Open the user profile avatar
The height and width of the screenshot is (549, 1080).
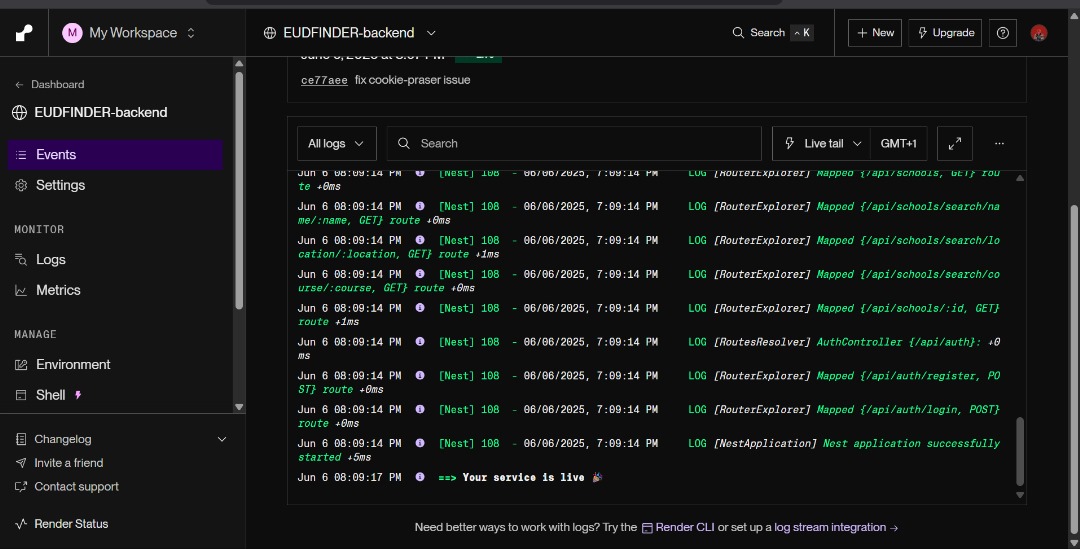coord(1039,32)
